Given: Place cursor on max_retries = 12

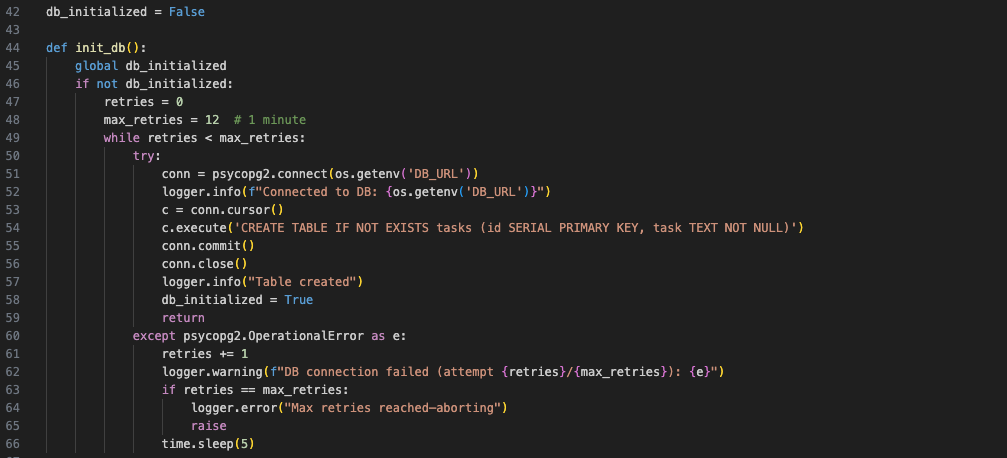Looking at the screenshot, I should tap(161, 119).
